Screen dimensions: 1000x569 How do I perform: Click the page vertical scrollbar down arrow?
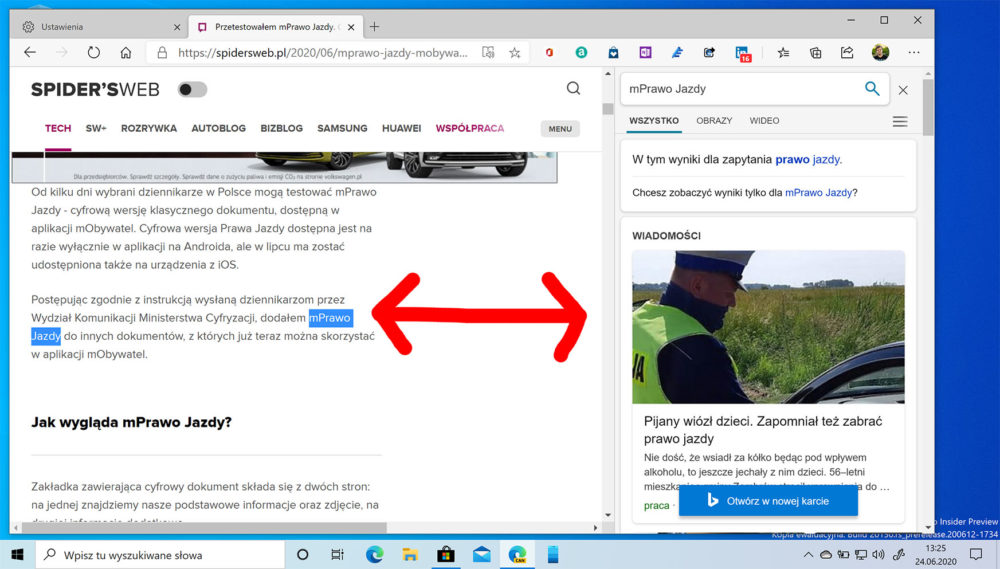pos(608,515)
